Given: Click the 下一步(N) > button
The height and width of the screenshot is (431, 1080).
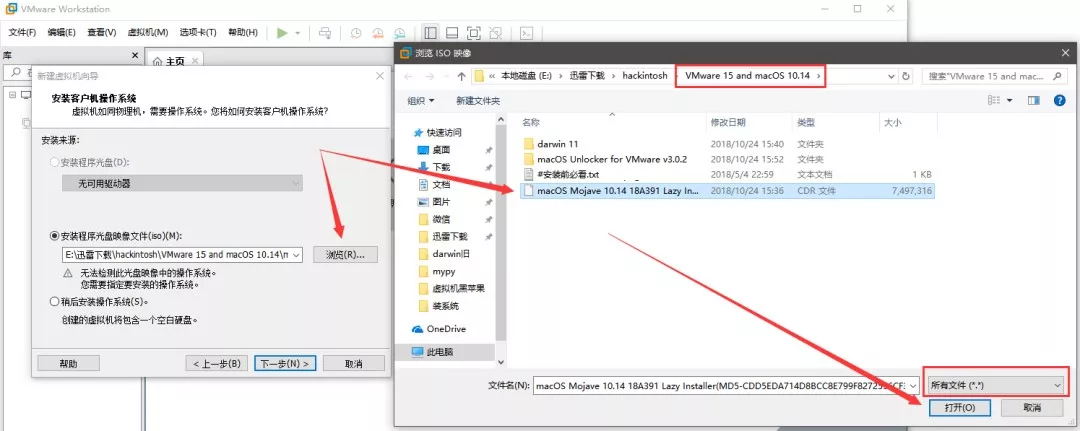Looking at the screenshot, I should (x=285, y=364).
